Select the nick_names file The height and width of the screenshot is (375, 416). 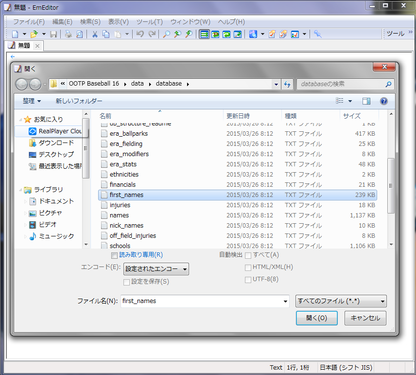point(126,226)
